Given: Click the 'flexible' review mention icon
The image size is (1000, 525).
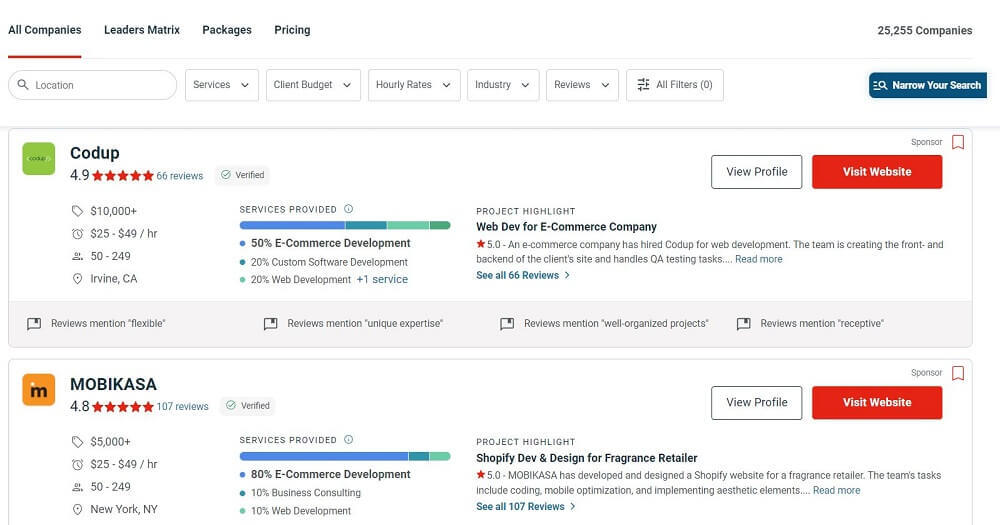Looking at the screenshot, I should coord(34,324).
